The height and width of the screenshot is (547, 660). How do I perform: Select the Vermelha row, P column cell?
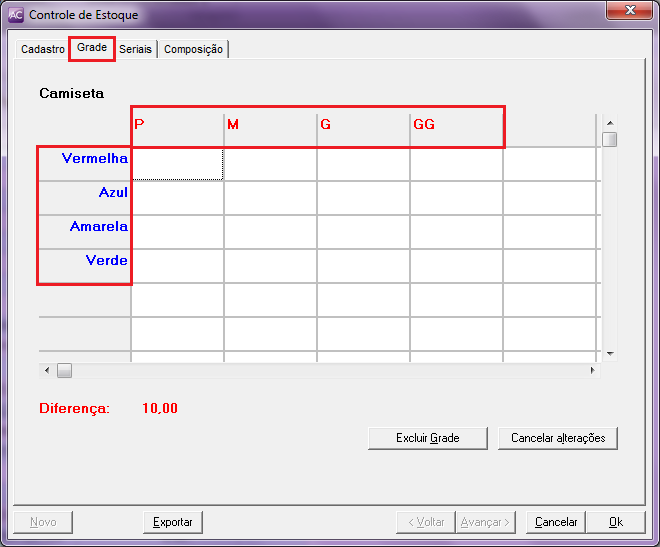(x=177, y=164)
